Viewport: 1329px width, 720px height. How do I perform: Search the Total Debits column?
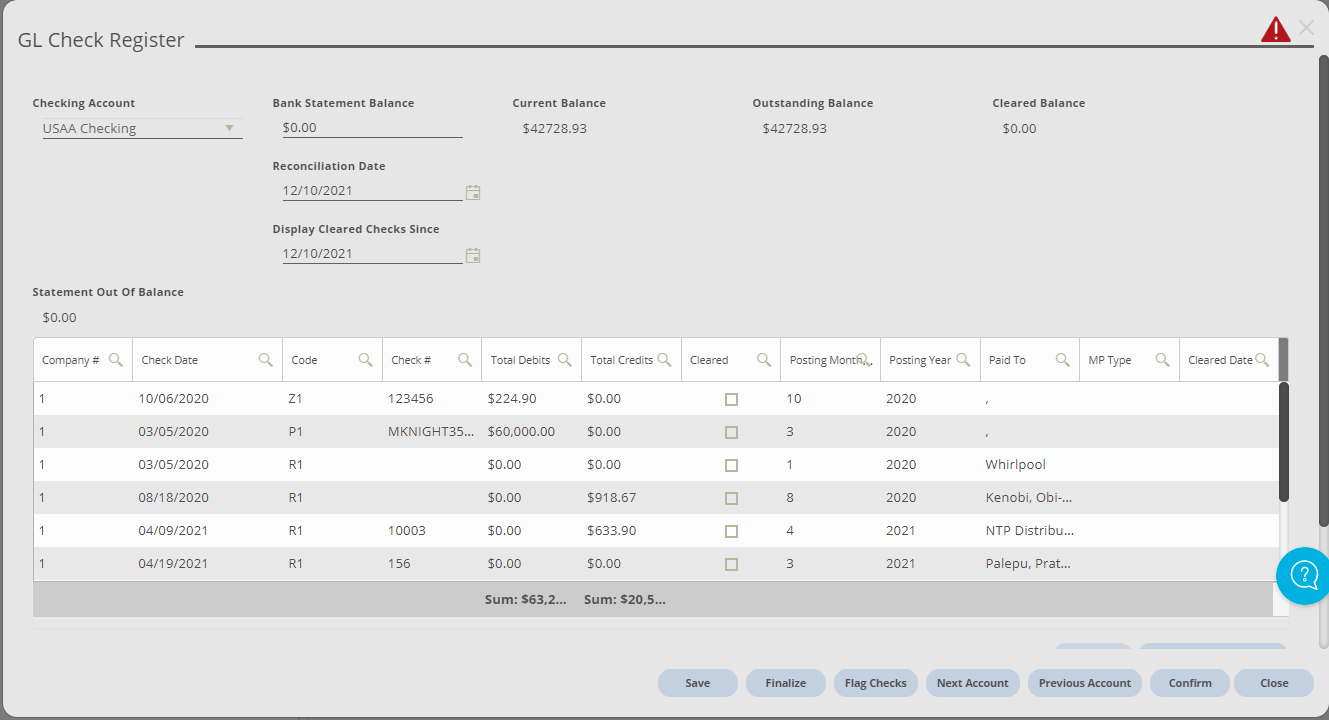tap(564, 360)
